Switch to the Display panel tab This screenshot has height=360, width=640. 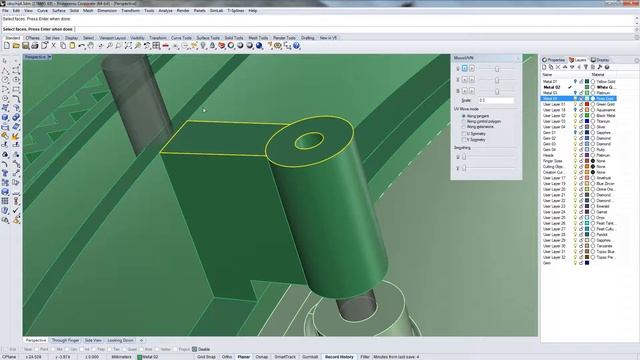pyautogui.click(x=600, y=60)
